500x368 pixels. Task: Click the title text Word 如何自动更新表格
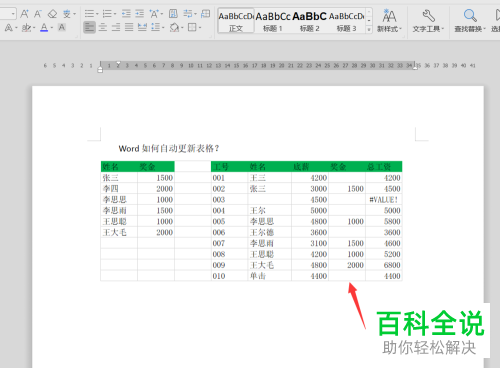pos(169,148)
